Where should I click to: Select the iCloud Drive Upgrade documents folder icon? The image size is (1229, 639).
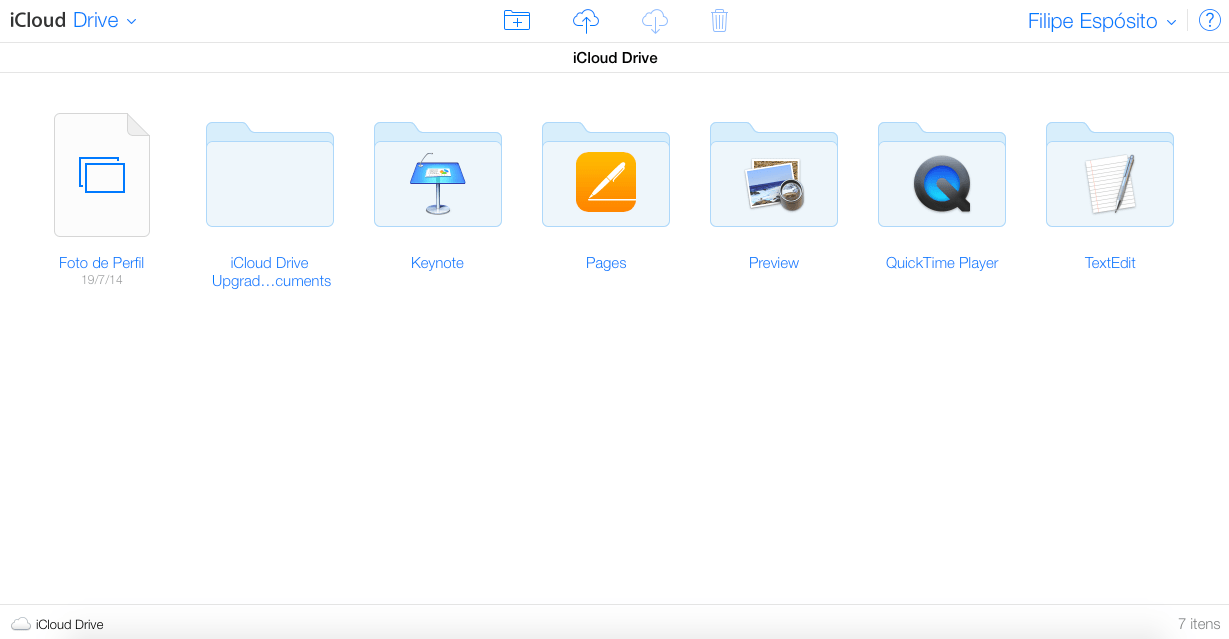(x=270, y=175)
